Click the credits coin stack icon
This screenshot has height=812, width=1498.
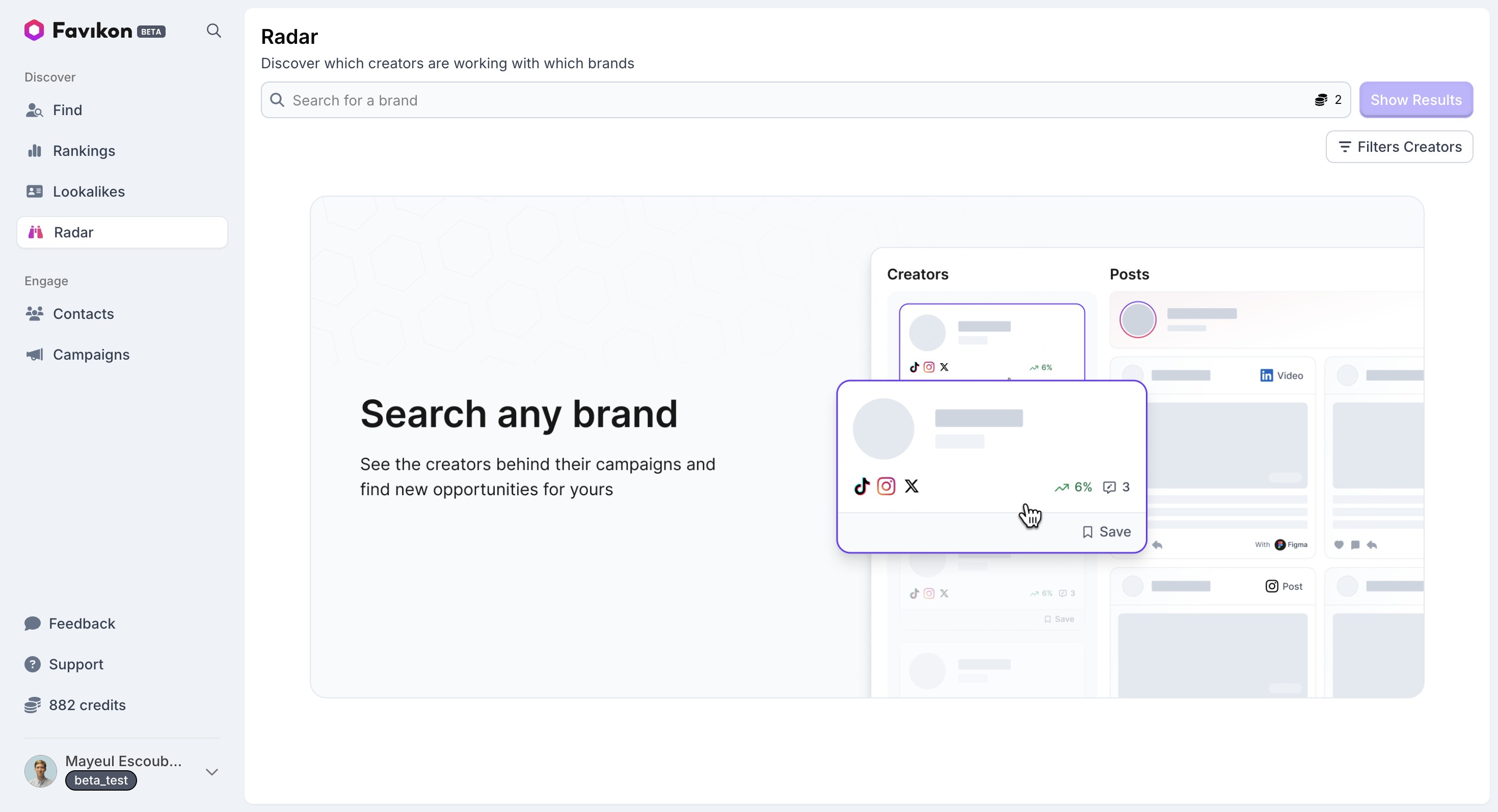[x=33, y=705]
